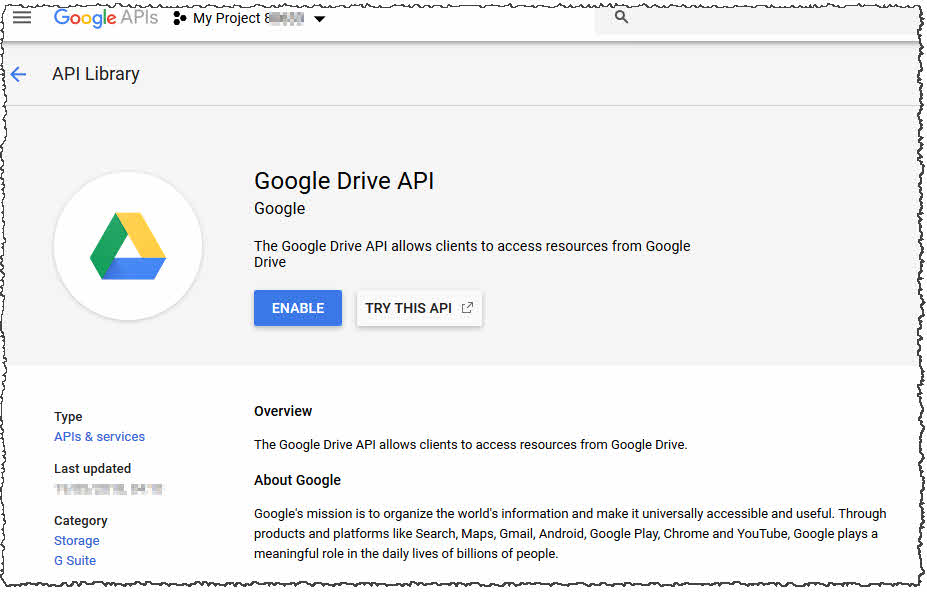Viewport: 927px width, 592px height.
Task: Open the Storage category link
Action: pyautogui.click(x=77, y=541)
